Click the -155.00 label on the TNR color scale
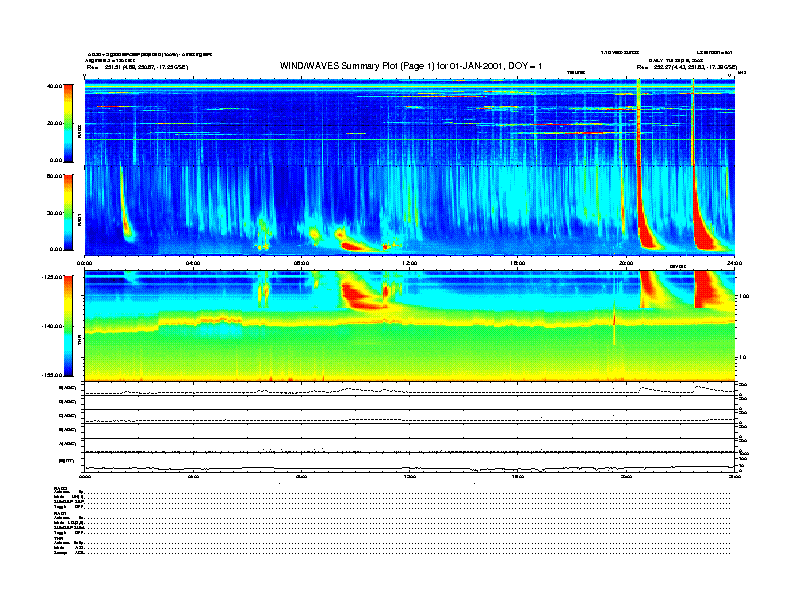 click(x=53, y=375)
